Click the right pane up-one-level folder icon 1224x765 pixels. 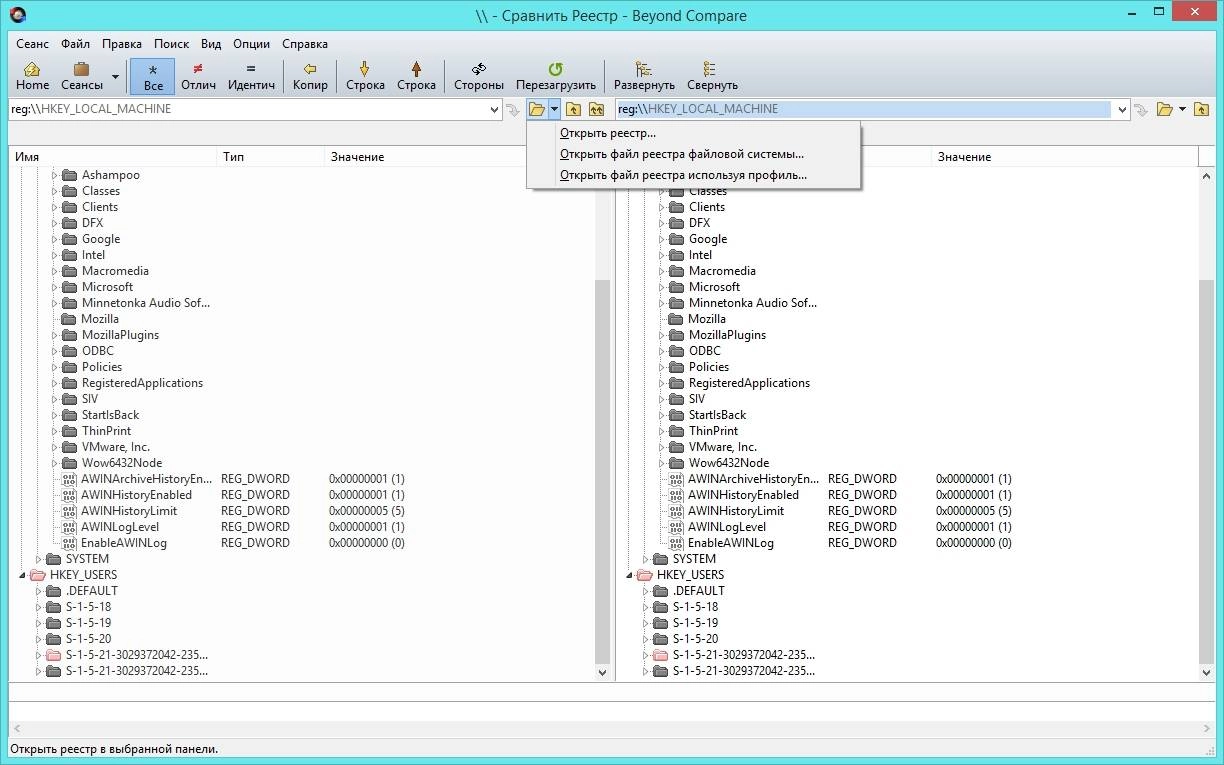[x=1202, y=109]
